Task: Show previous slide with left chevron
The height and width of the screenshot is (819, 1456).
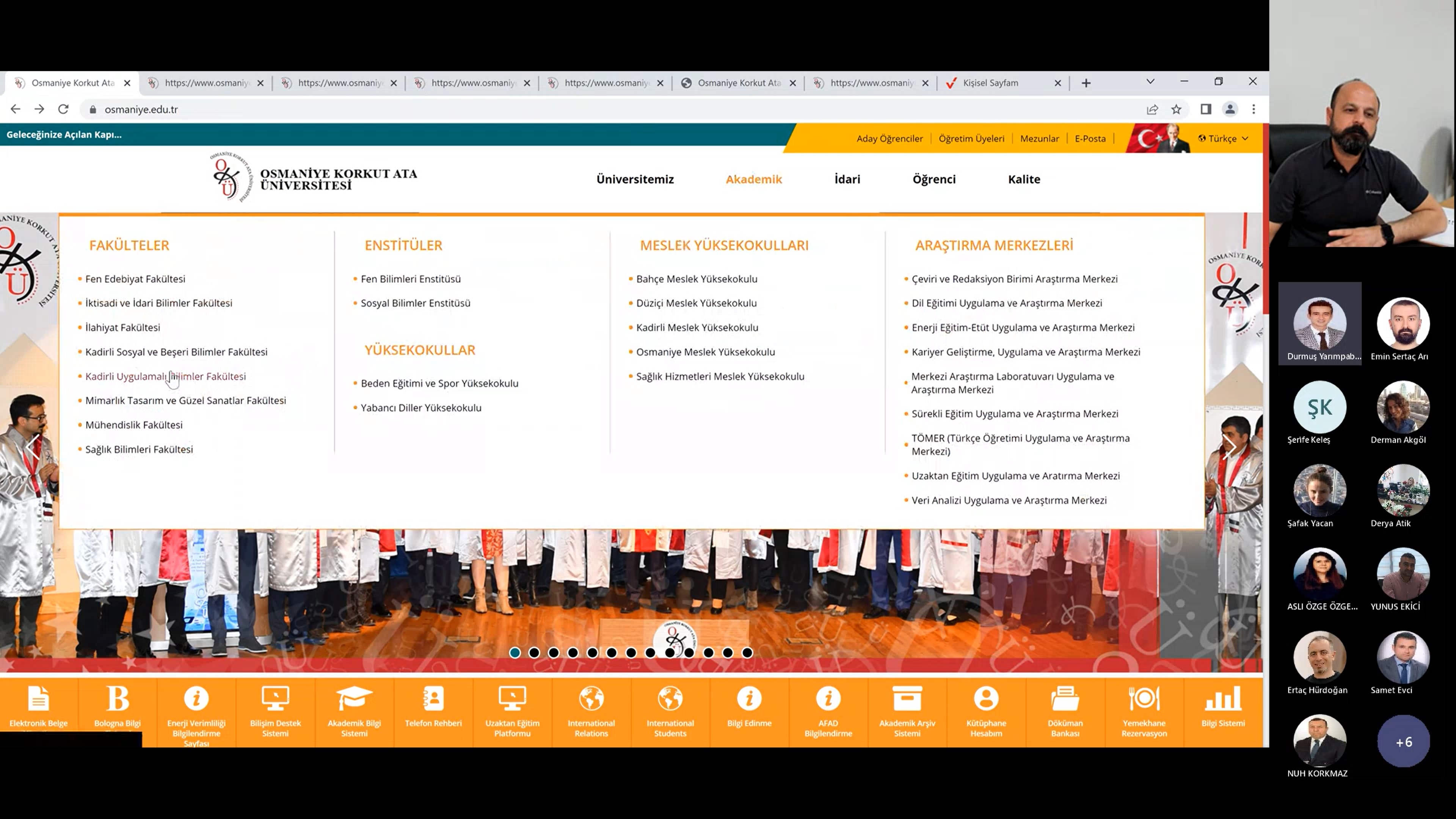Action: pos(33,447)
